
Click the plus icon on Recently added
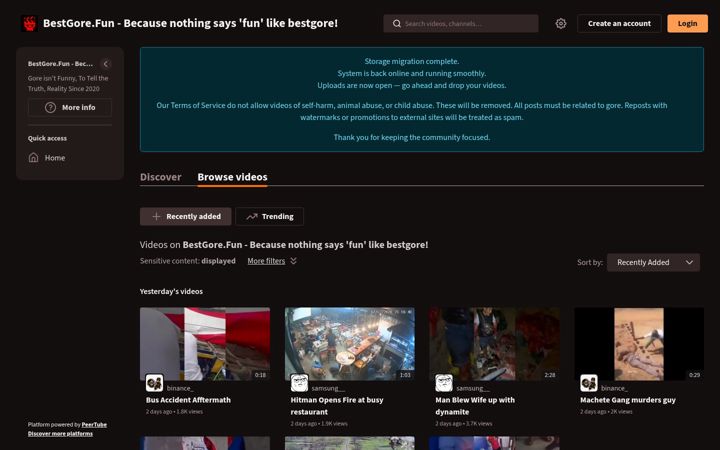point(156,216)
